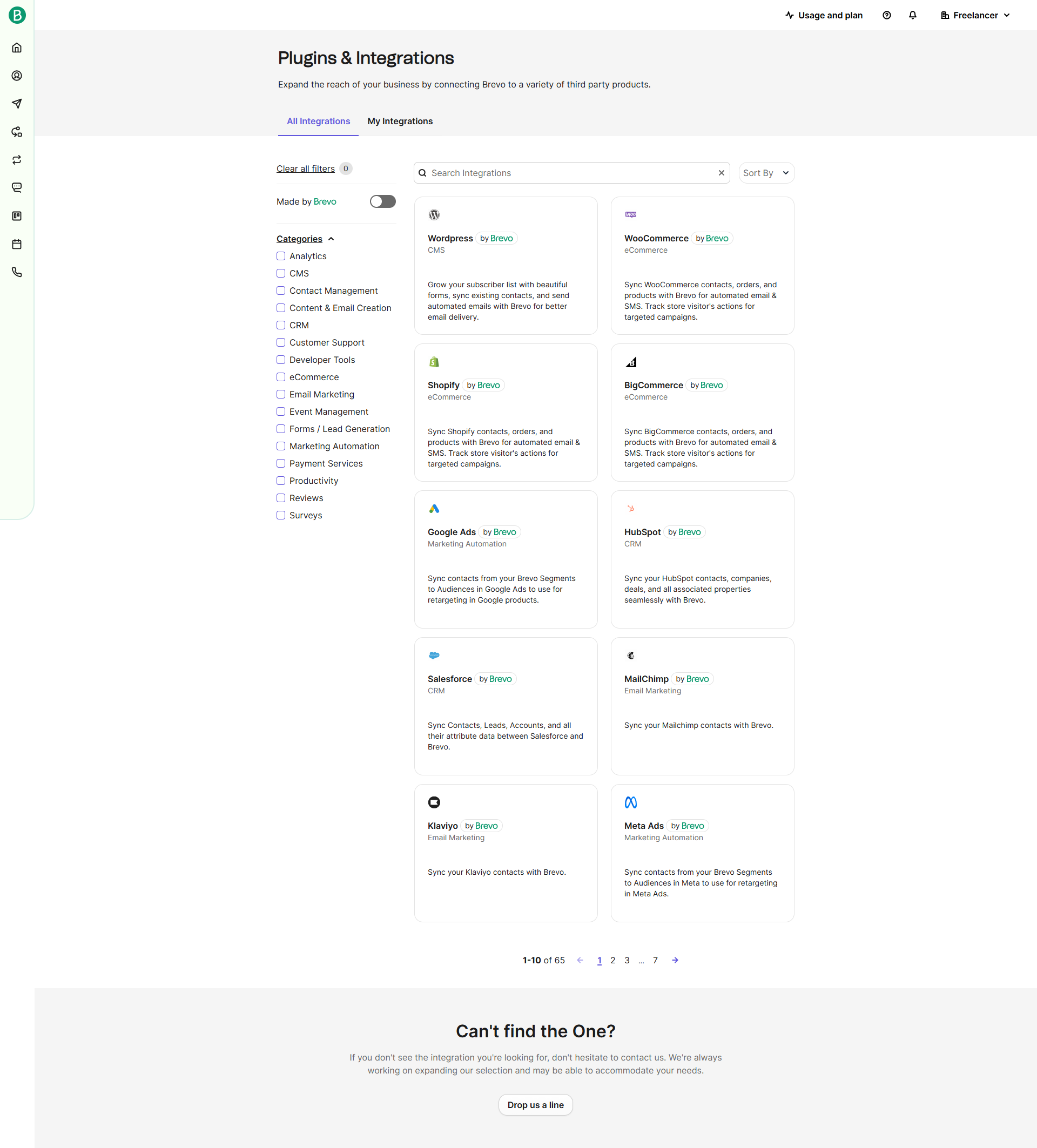Viewport: 1037px width, 1148px height.
Task: Go to page 7 of results
Action: click(656, 961)
